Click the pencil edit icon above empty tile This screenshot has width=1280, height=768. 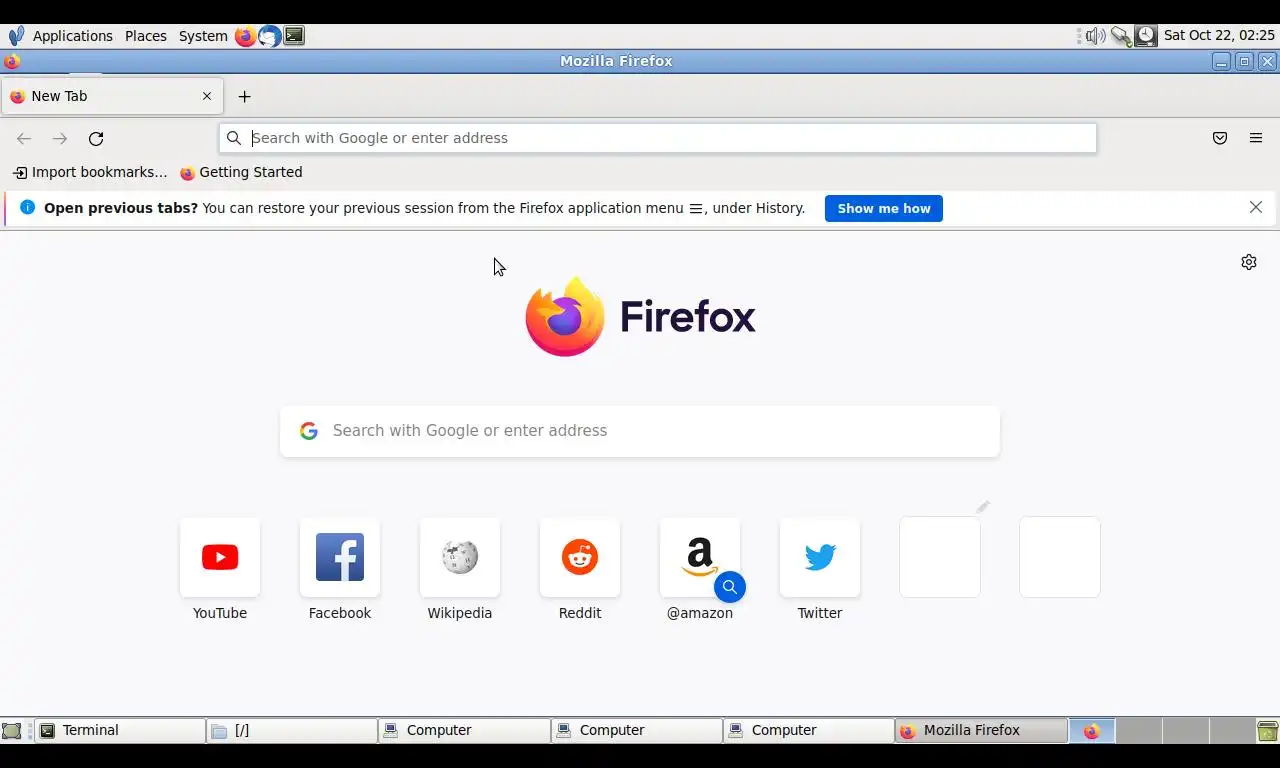pyautogui.click(x=983, y=507)
